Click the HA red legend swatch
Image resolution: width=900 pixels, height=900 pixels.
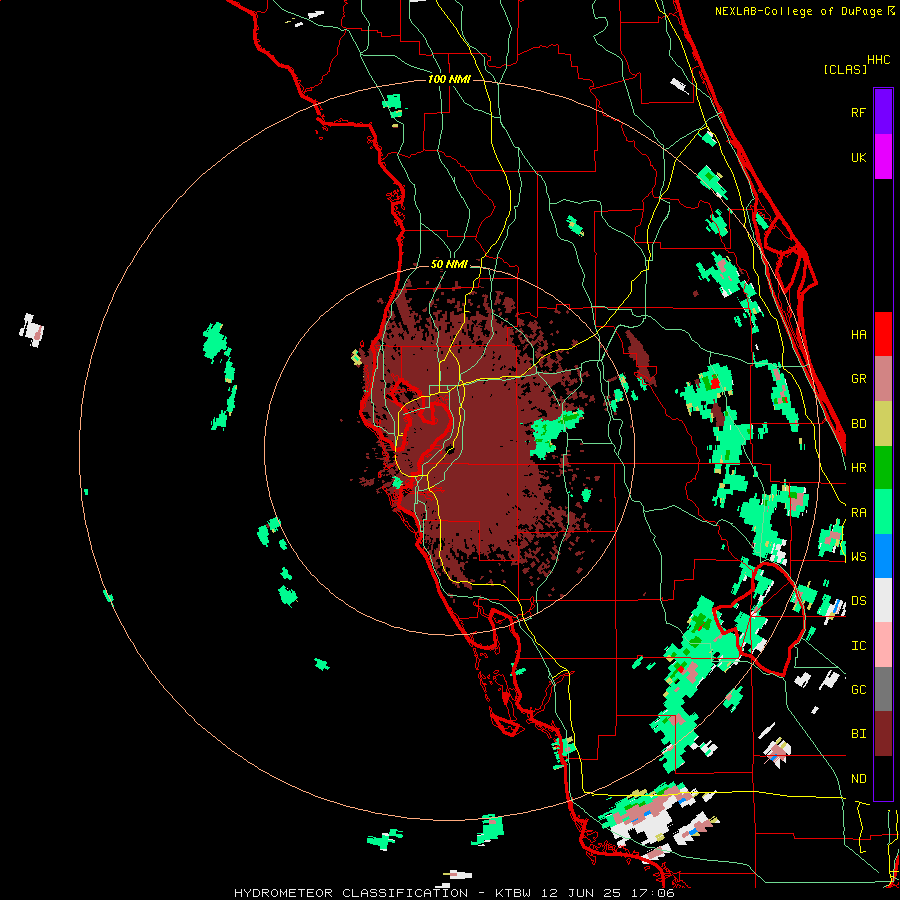[883, 334]
